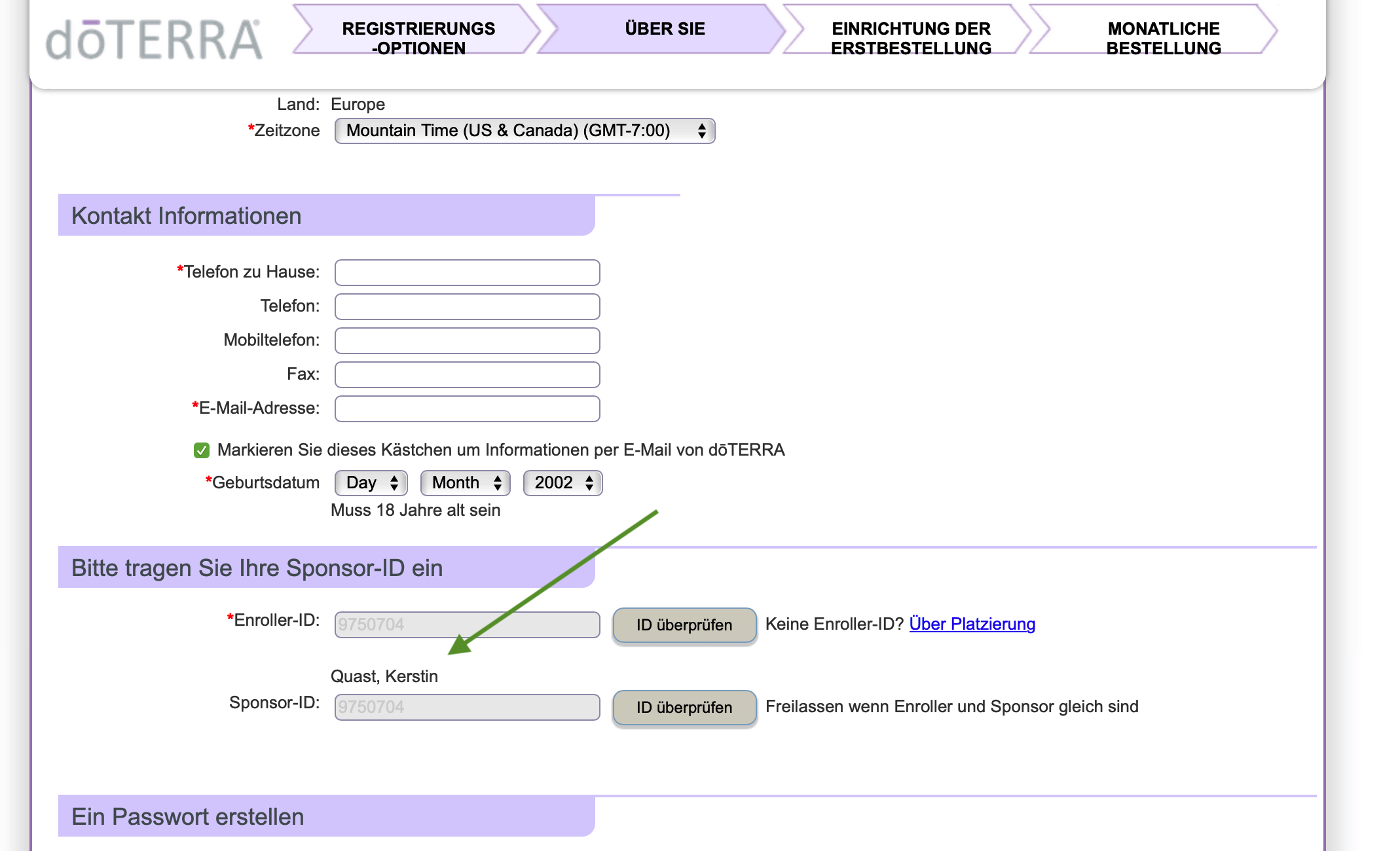The width and height of the screenshot is (1400, 851).
Task: Click the Fax input field
Action: point(467,374)
